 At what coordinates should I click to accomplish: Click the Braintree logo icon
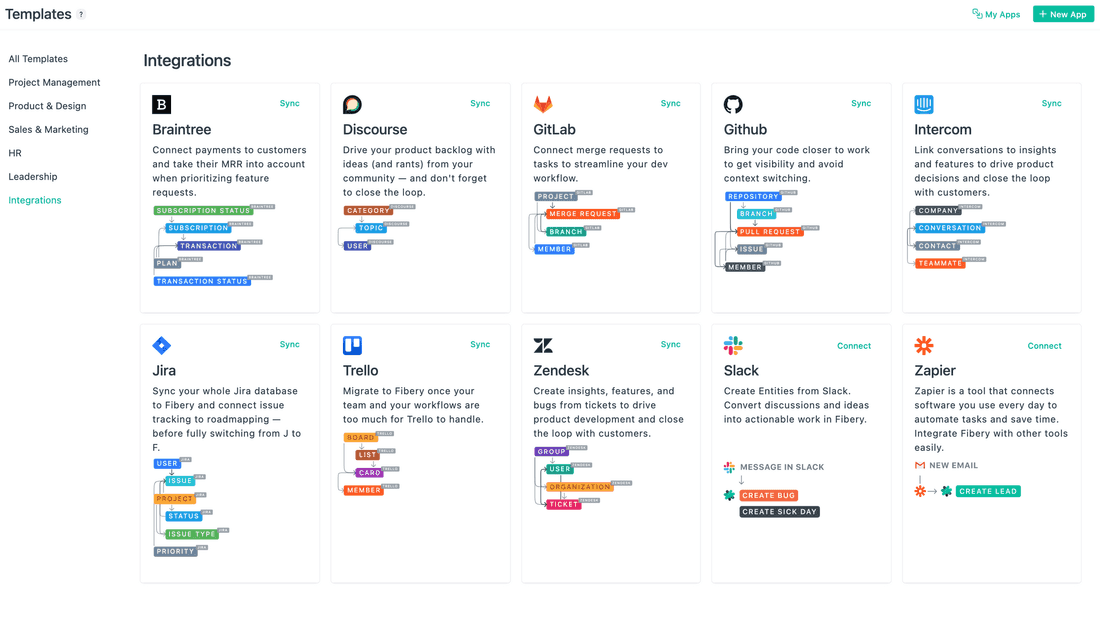pyautogui.click(x=161, y=104)
